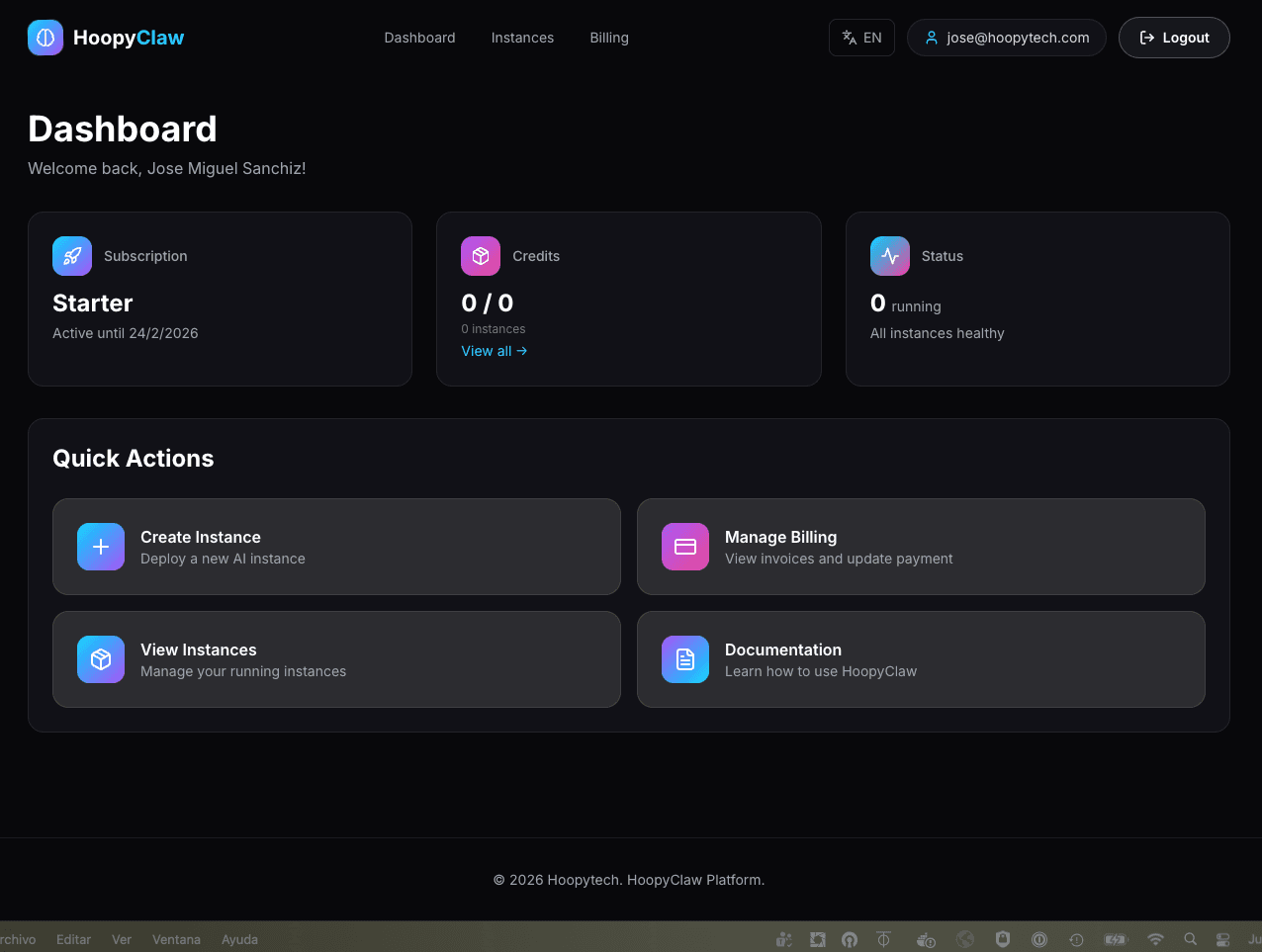Click the cube icon in View Instances
This screenshot has height=952, width=1262.
click(100, 658)
